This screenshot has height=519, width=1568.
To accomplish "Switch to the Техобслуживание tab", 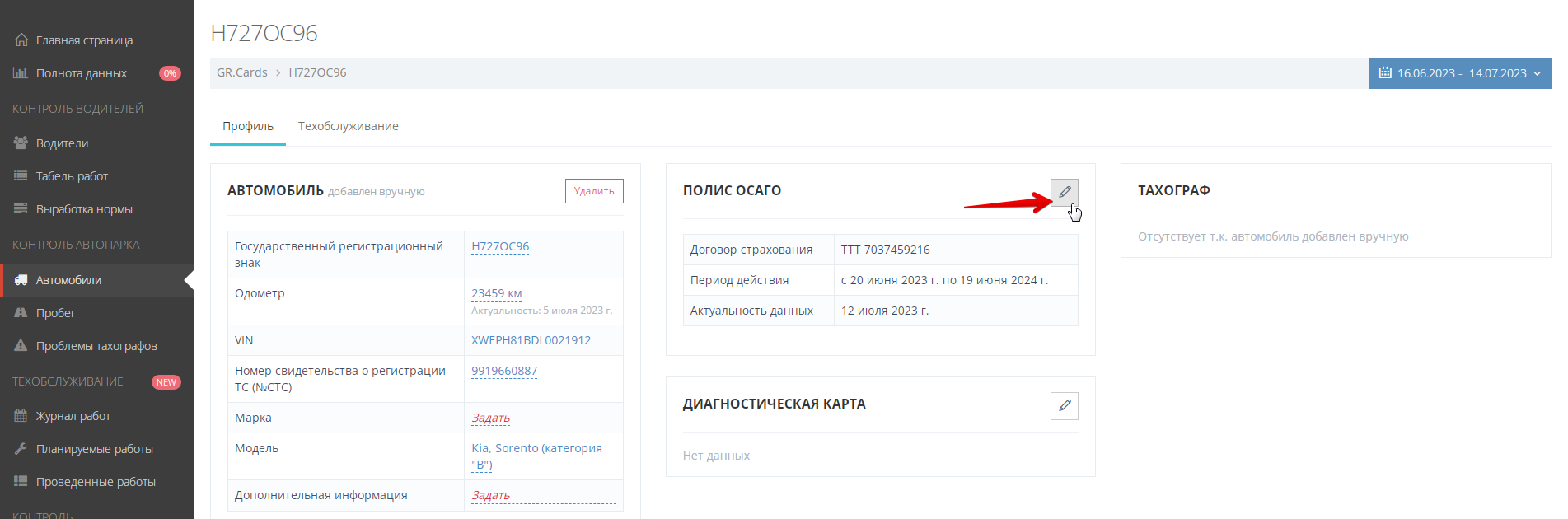I will tap(348, 126).
